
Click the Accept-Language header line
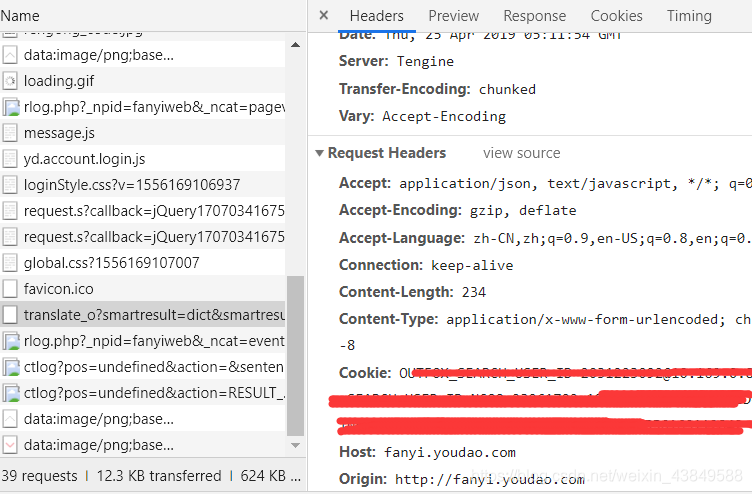tap(545, 238)
